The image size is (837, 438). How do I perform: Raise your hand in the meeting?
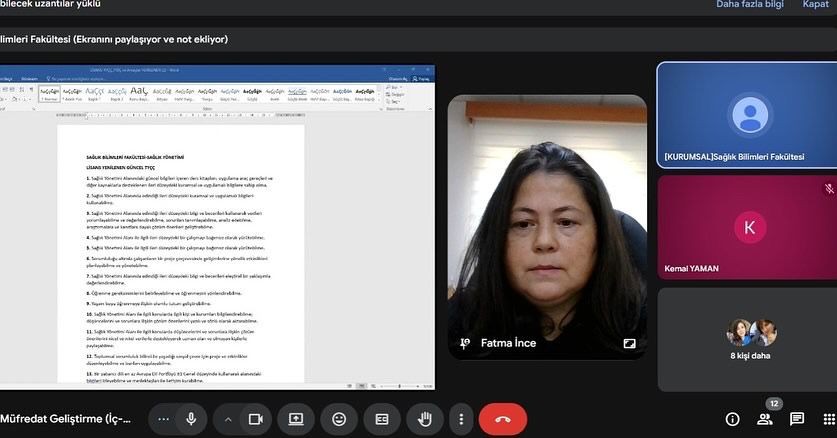pos(424,419)
